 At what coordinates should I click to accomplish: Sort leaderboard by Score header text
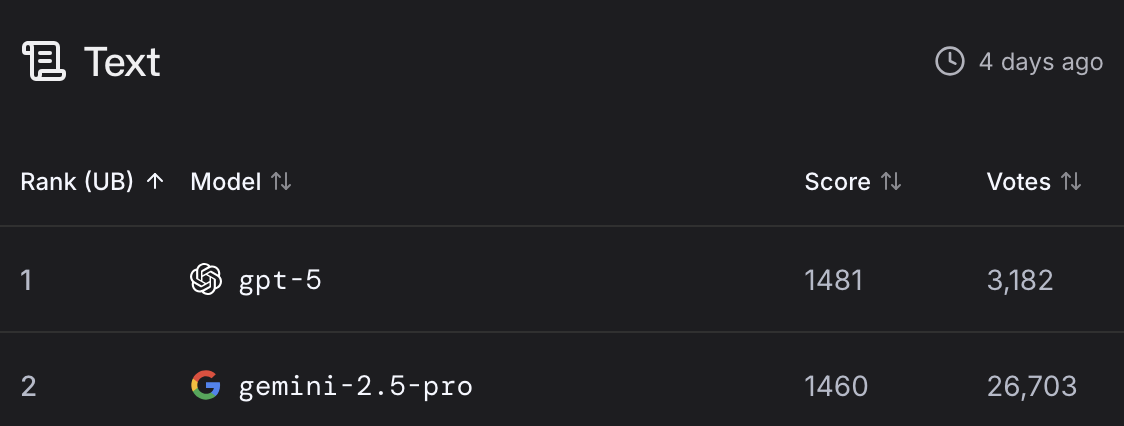point(837,182)
